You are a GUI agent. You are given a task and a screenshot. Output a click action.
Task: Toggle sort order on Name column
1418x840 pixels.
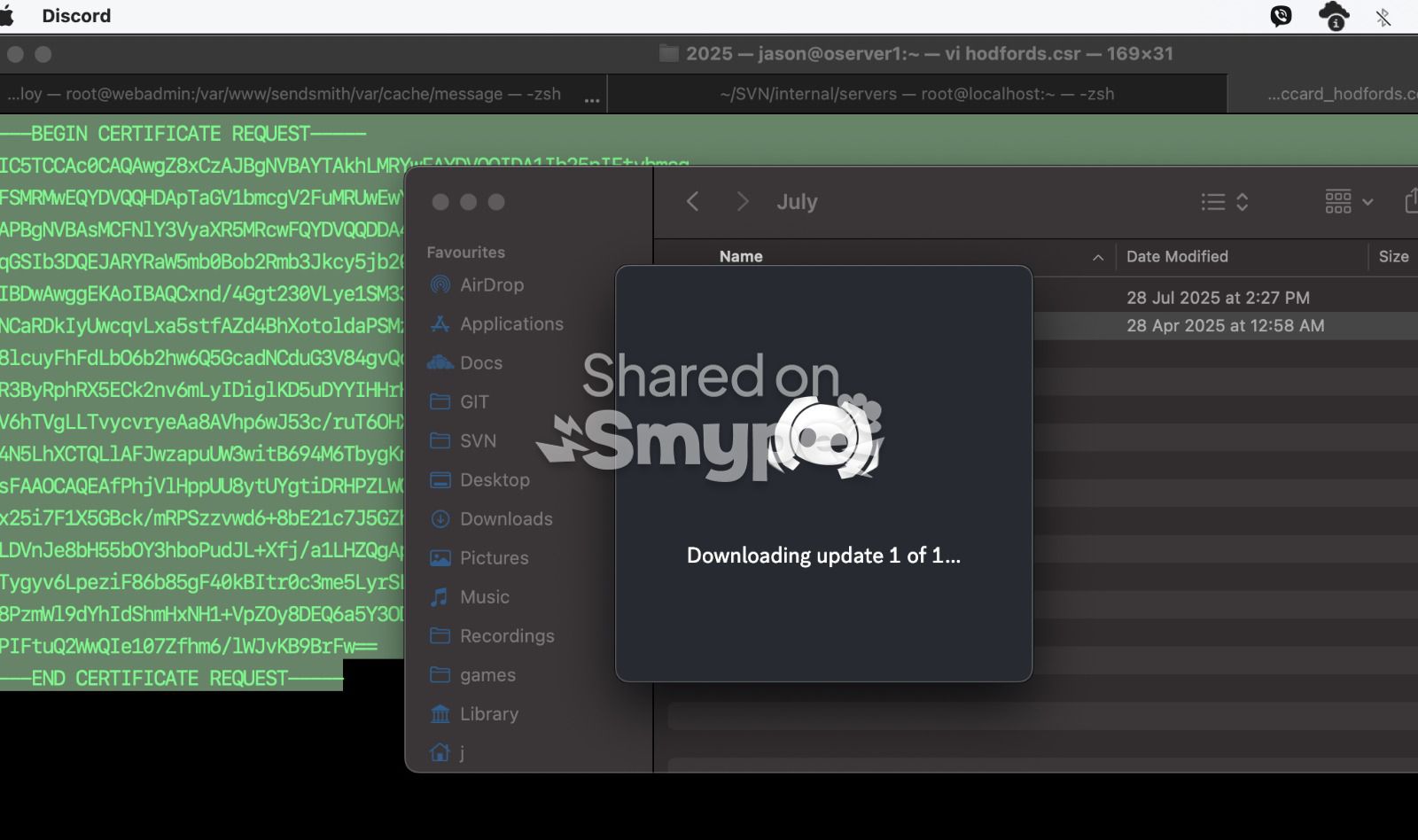point(1097,257)
